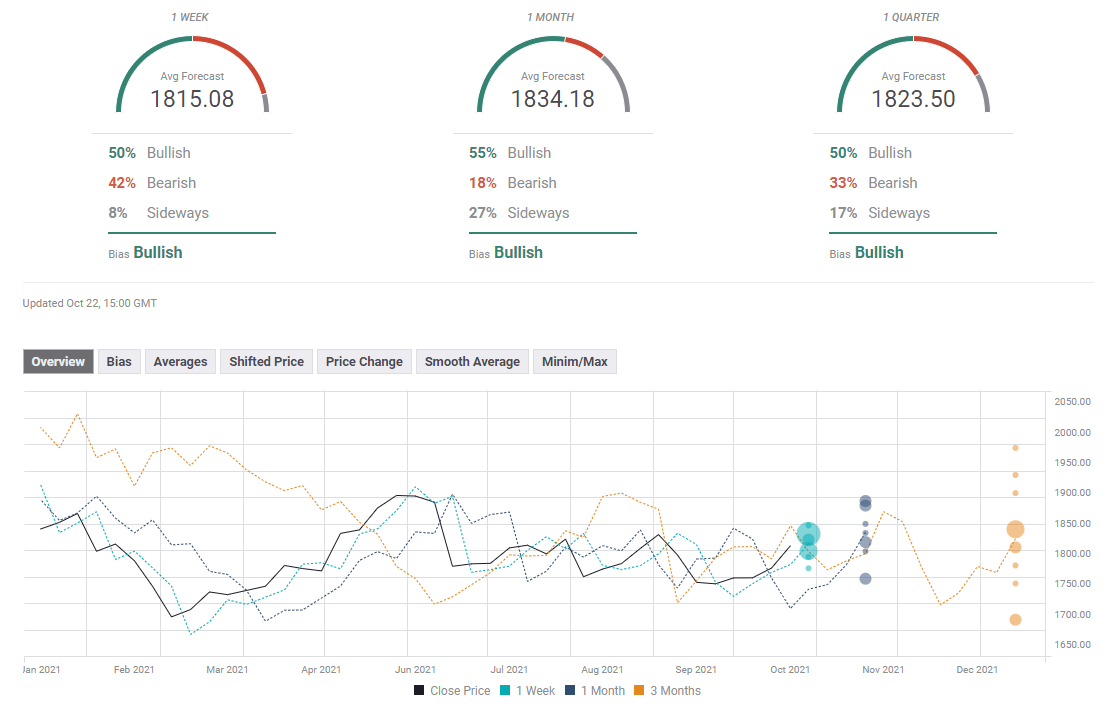1114x712 pixels.
Task: Click the largest teal forecast bubble
Action: (x=809, y=534)
